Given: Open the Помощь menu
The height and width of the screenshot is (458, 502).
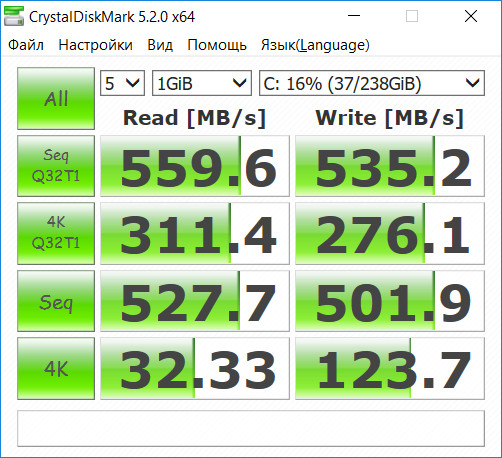Looking at the screenshot, I should tap(217, 45).
